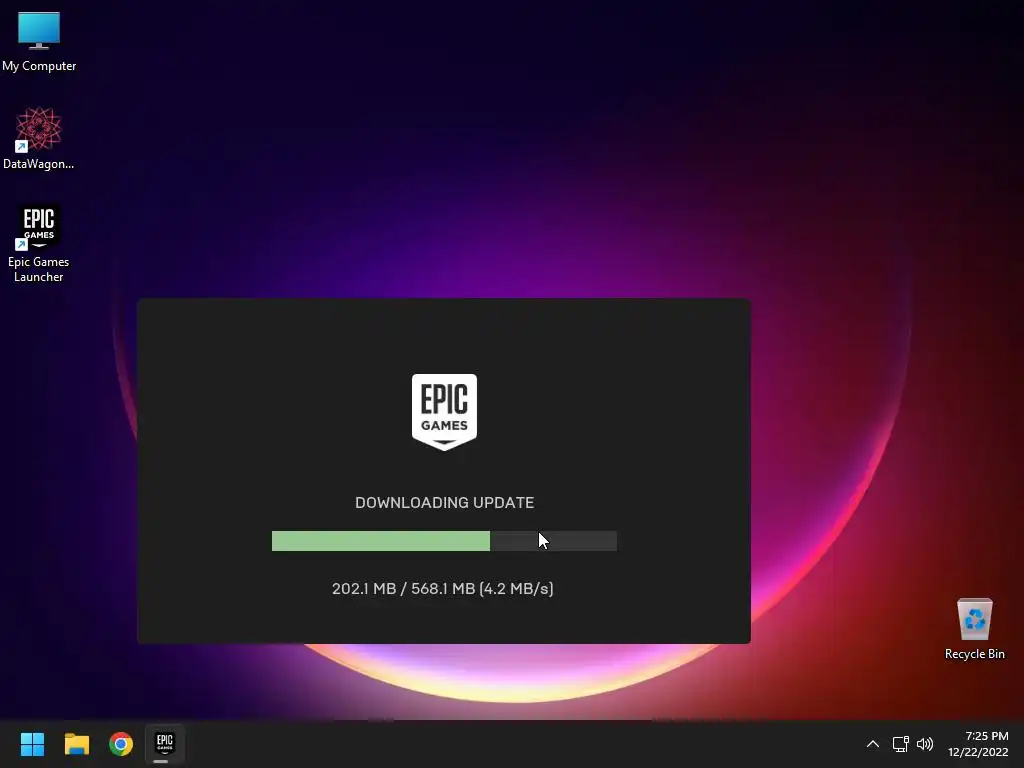Image resolution: width=1024 pixels, height=768 pixels.
Task: Select the DataWagon desktop shortcut
Action: click(39, 138)
